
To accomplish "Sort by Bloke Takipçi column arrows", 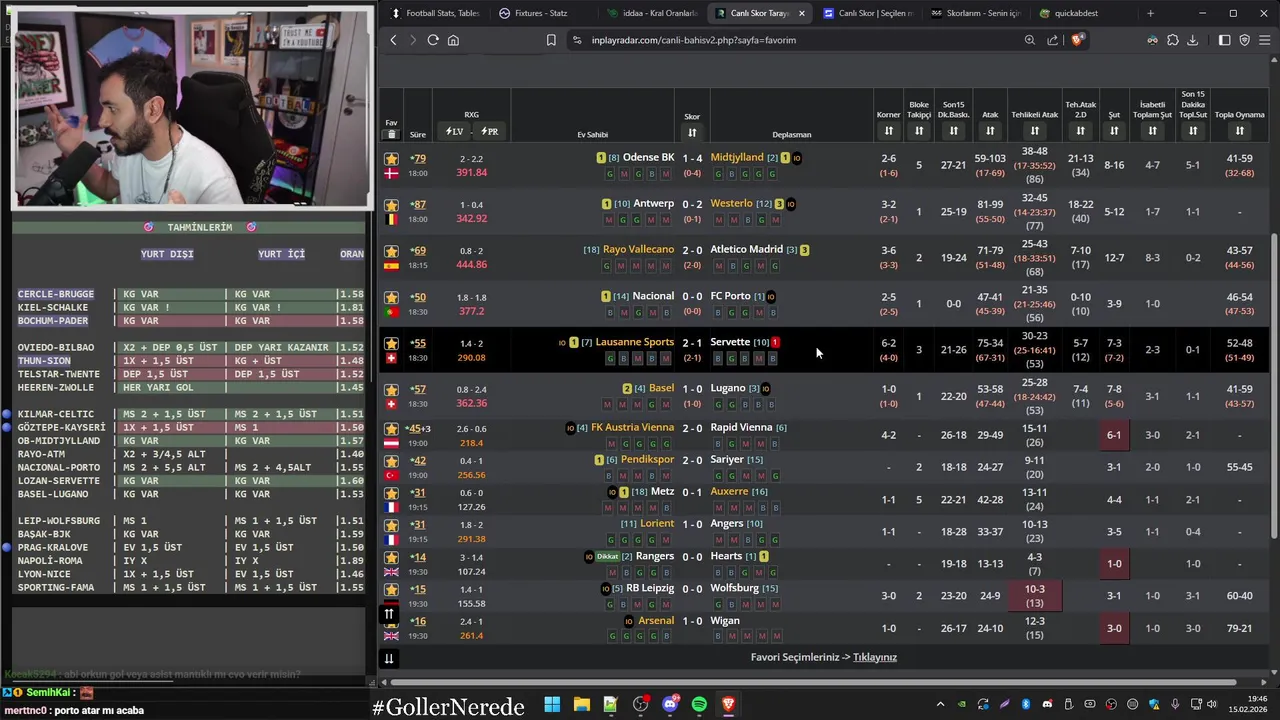I will [919, 131].
